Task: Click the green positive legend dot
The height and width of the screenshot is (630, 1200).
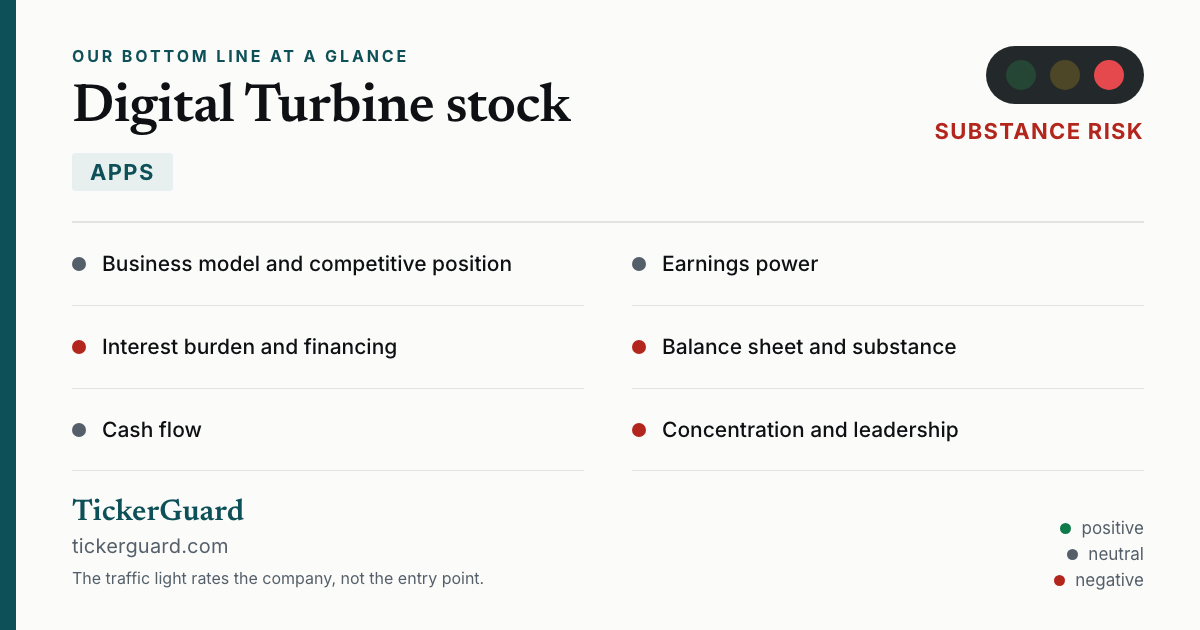Action: tap(1065, 528)
